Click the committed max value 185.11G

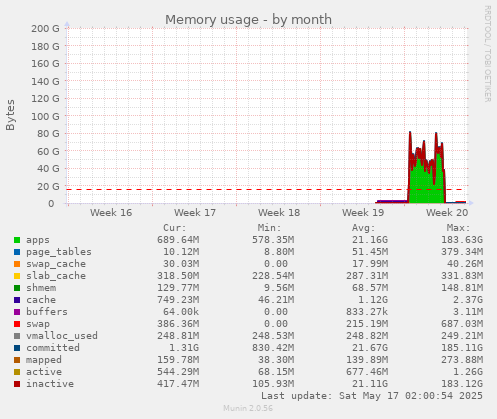click(462, 348)
